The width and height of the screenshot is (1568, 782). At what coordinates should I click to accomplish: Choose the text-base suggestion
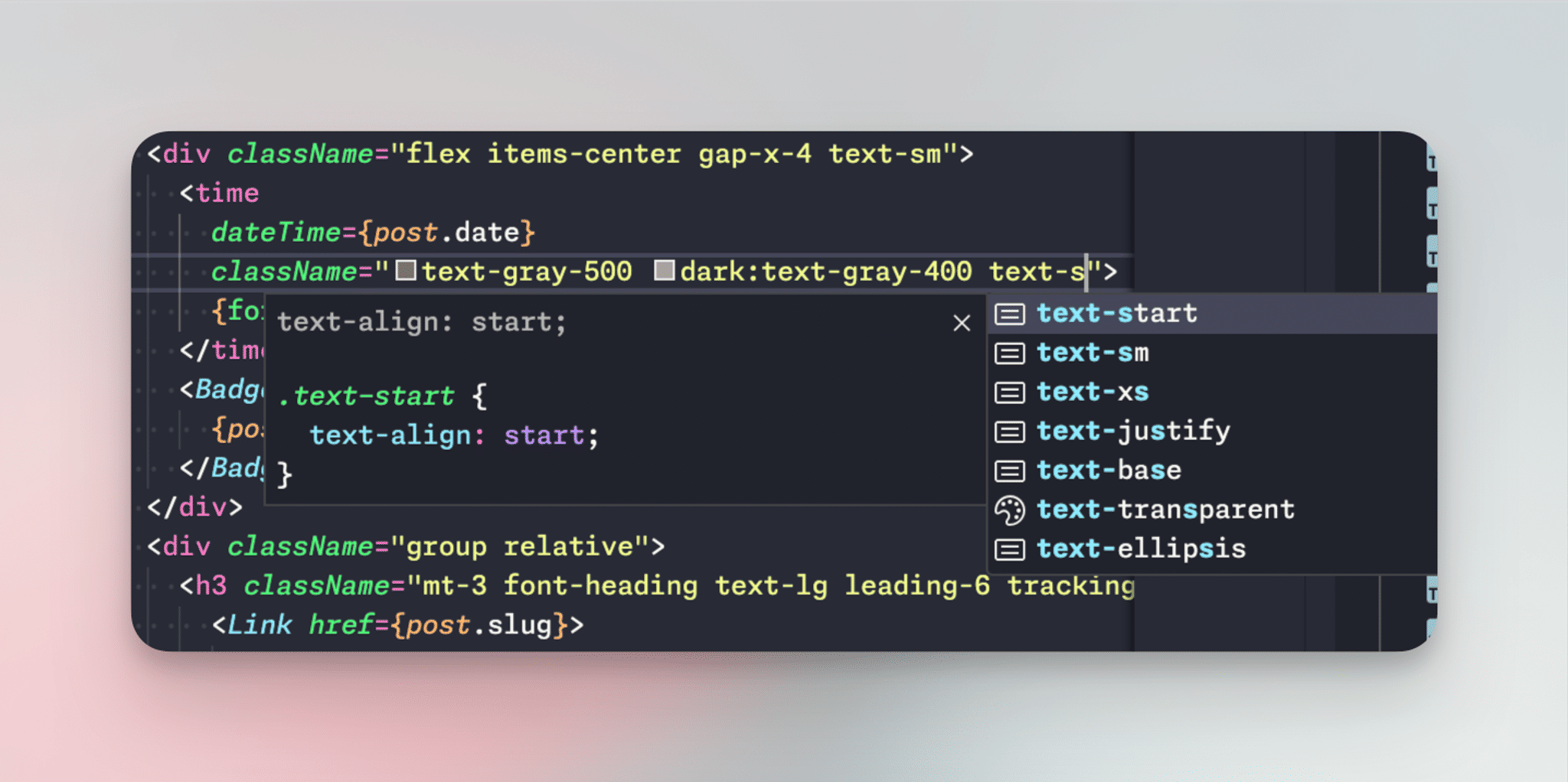1212,470
